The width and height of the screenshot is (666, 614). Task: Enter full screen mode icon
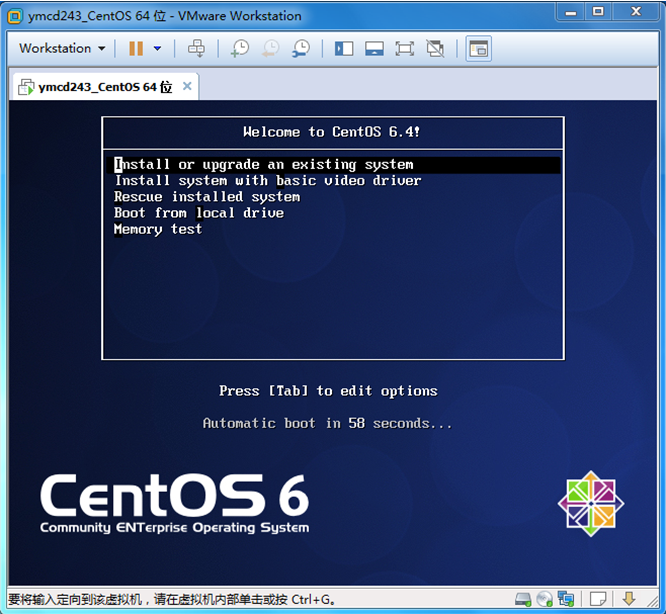point(405,48)
